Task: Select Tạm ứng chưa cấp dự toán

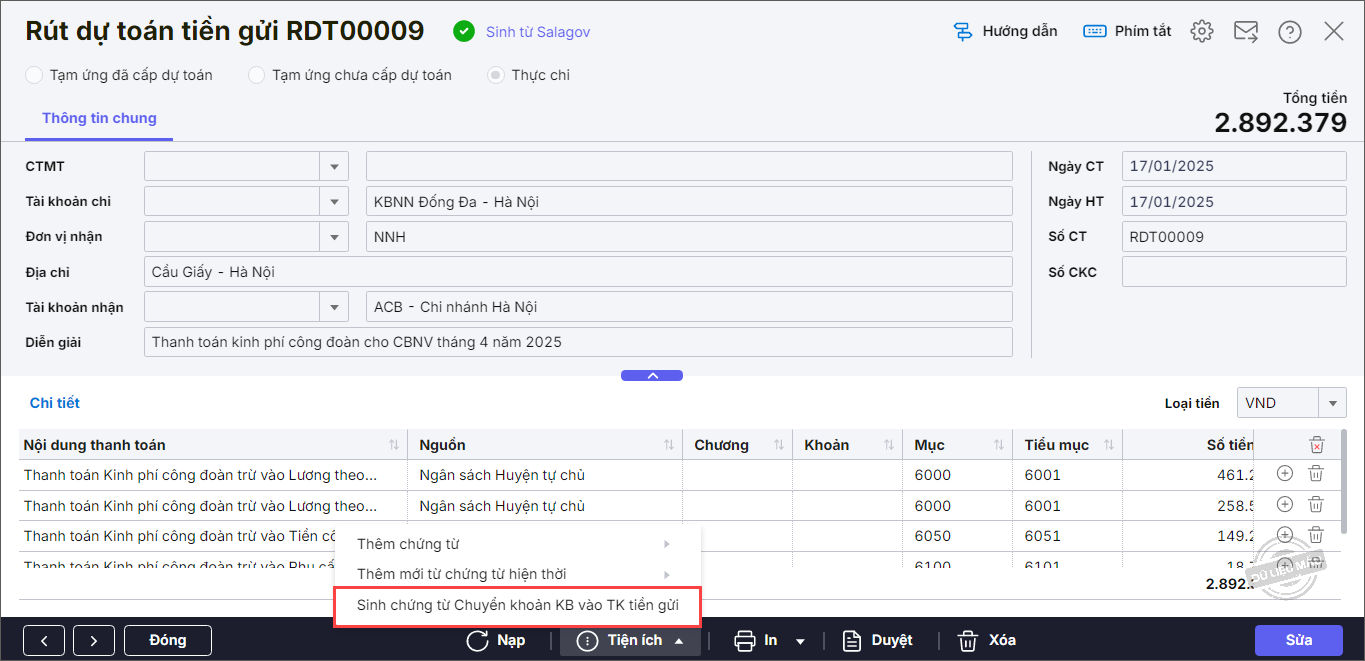Action: coord(257,75)
